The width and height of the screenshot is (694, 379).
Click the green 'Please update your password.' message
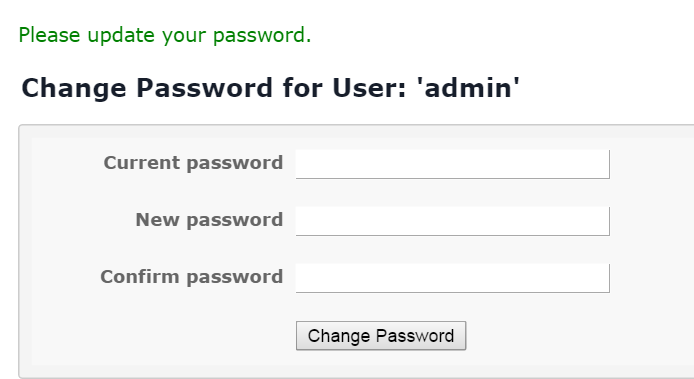pos(165,36)
